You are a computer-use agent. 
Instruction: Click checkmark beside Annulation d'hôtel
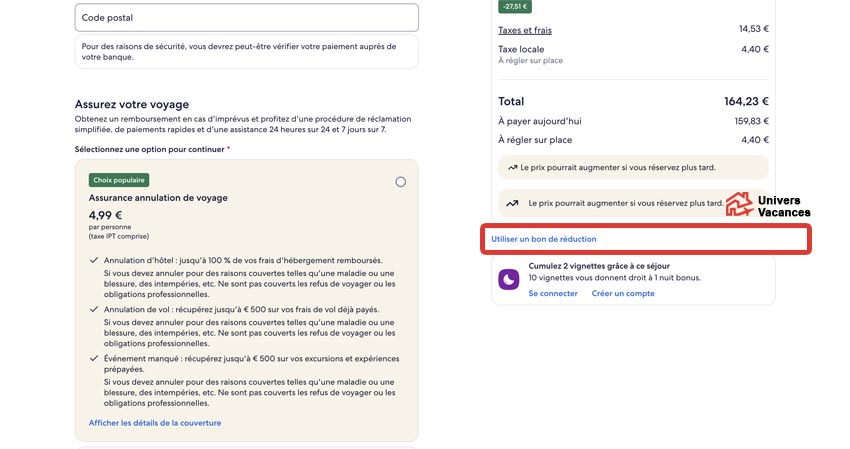pos(93,260)
